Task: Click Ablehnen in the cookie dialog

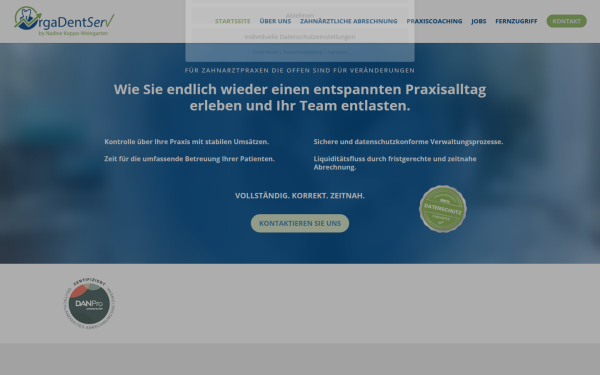Action: (300, 15)
